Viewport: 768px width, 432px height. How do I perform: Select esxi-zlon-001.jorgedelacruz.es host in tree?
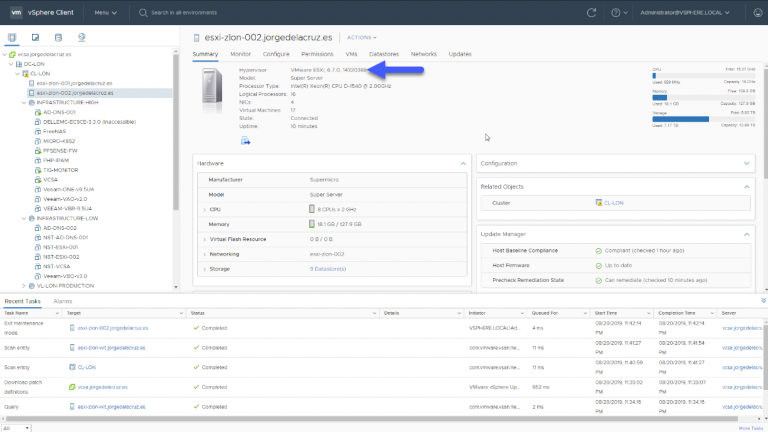pos(74,83)
